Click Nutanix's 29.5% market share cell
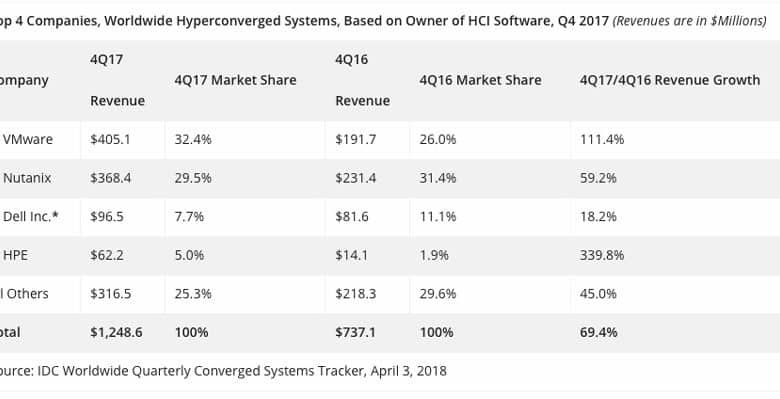Image resolution: width=780 pixels, height=399 pixels. [x=193, y=178]
